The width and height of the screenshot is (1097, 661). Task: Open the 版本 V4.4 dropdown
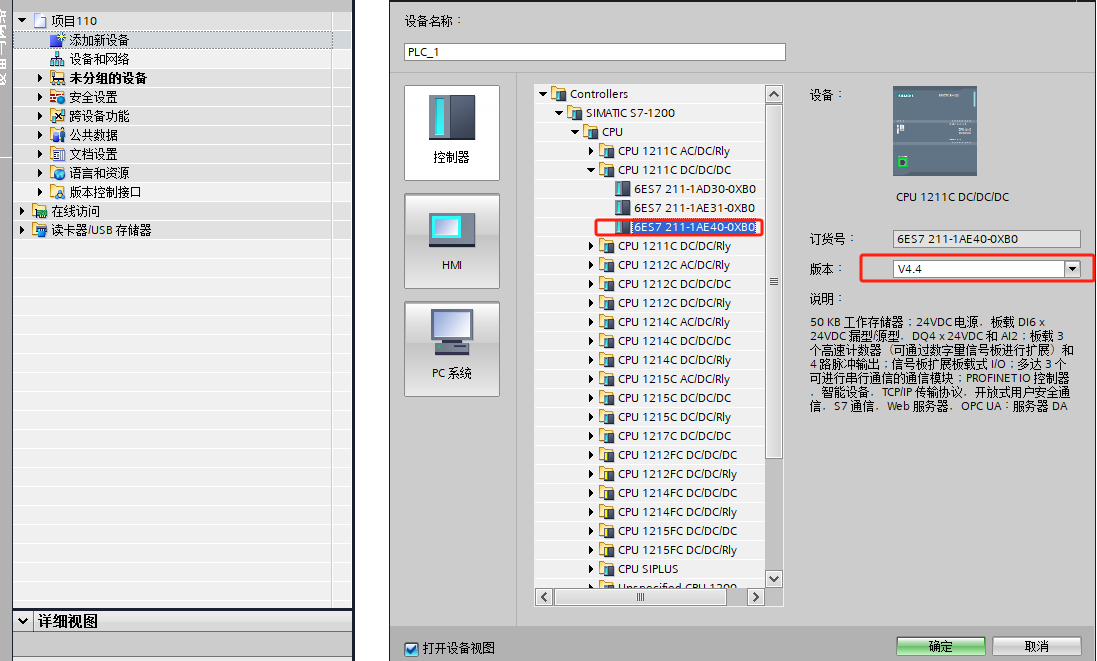point(1072,269)
